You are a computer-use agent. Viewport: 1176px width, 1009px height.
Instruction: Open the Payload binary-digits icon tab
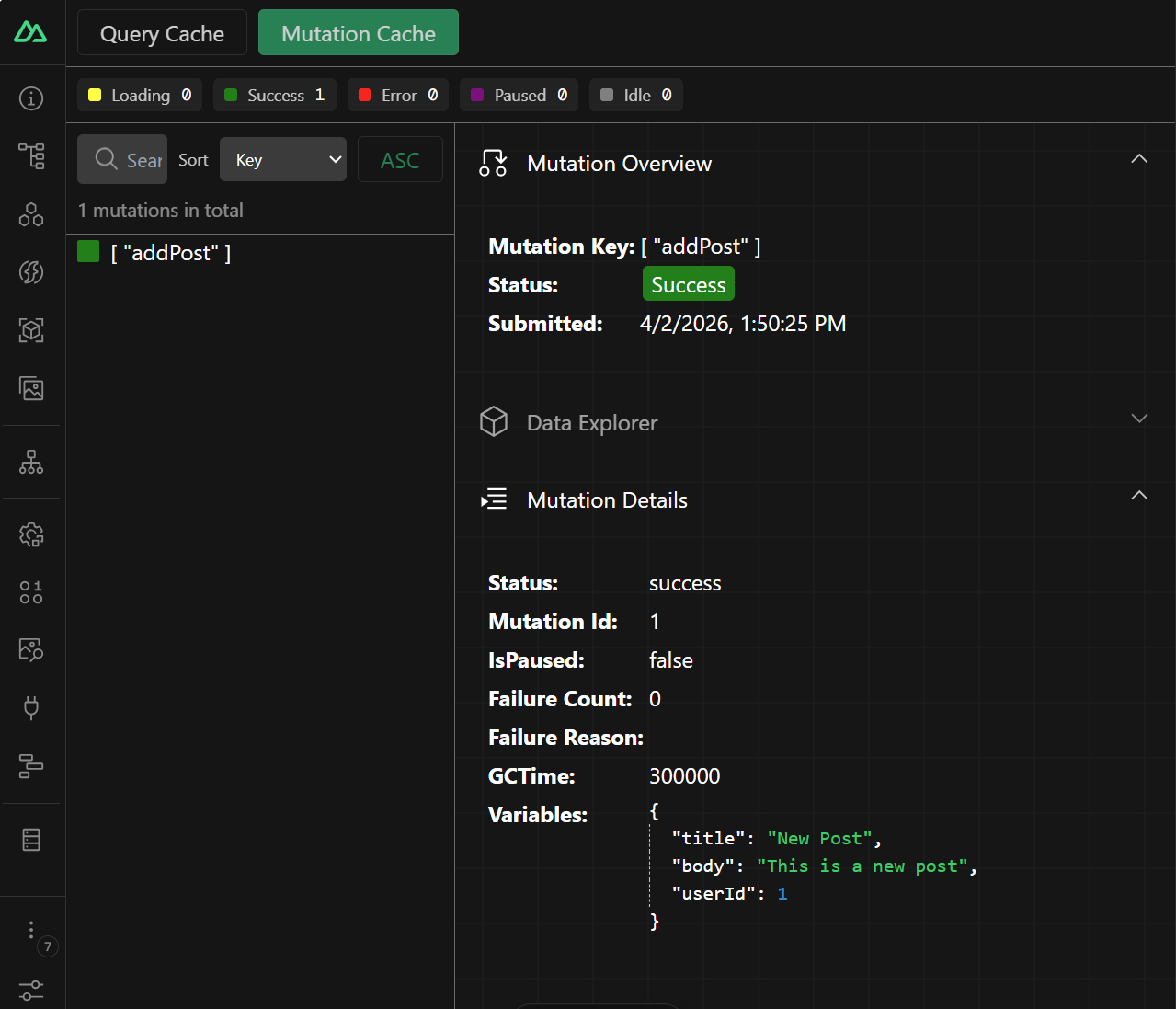31,592
